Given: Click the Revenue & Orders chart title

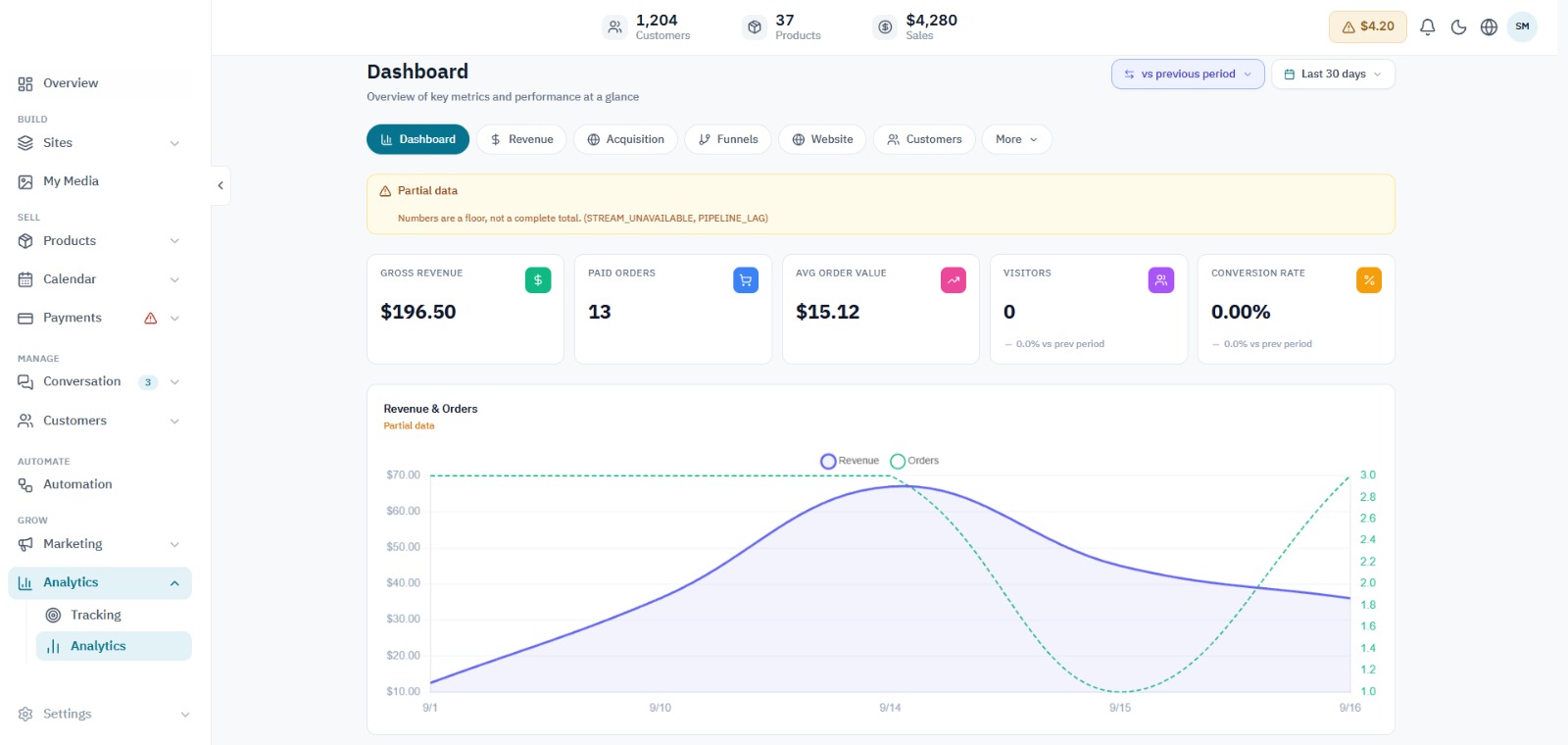Looking at the screenshot, I should tap(430, 409).
